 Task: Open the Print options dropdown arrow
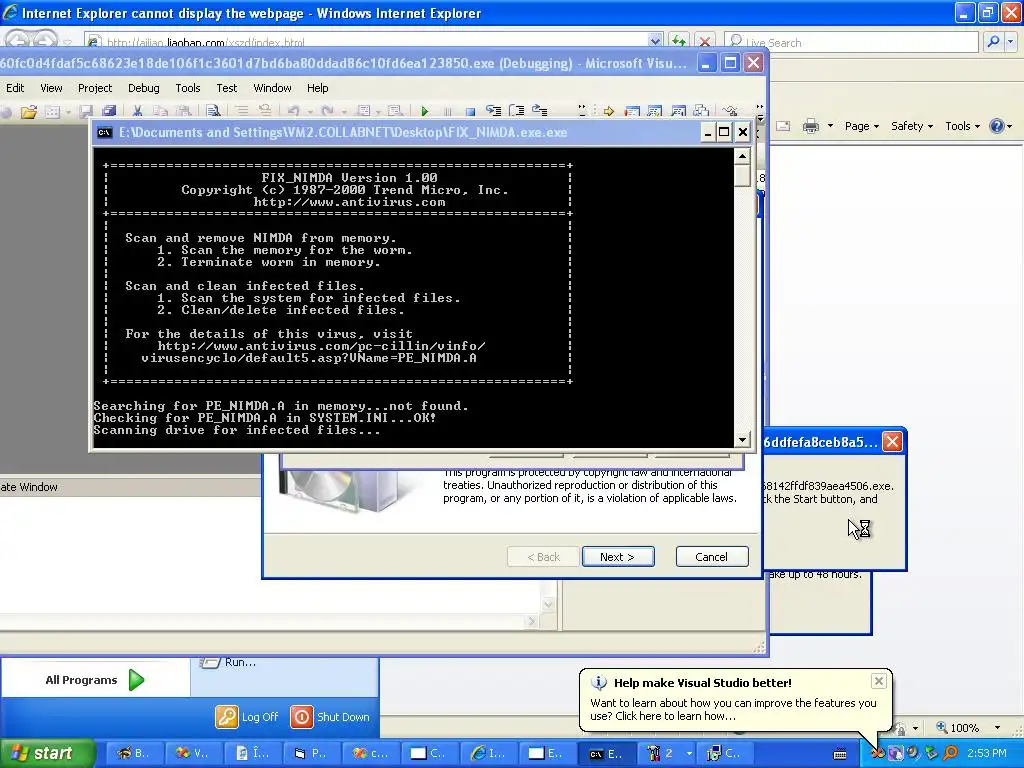830,126
